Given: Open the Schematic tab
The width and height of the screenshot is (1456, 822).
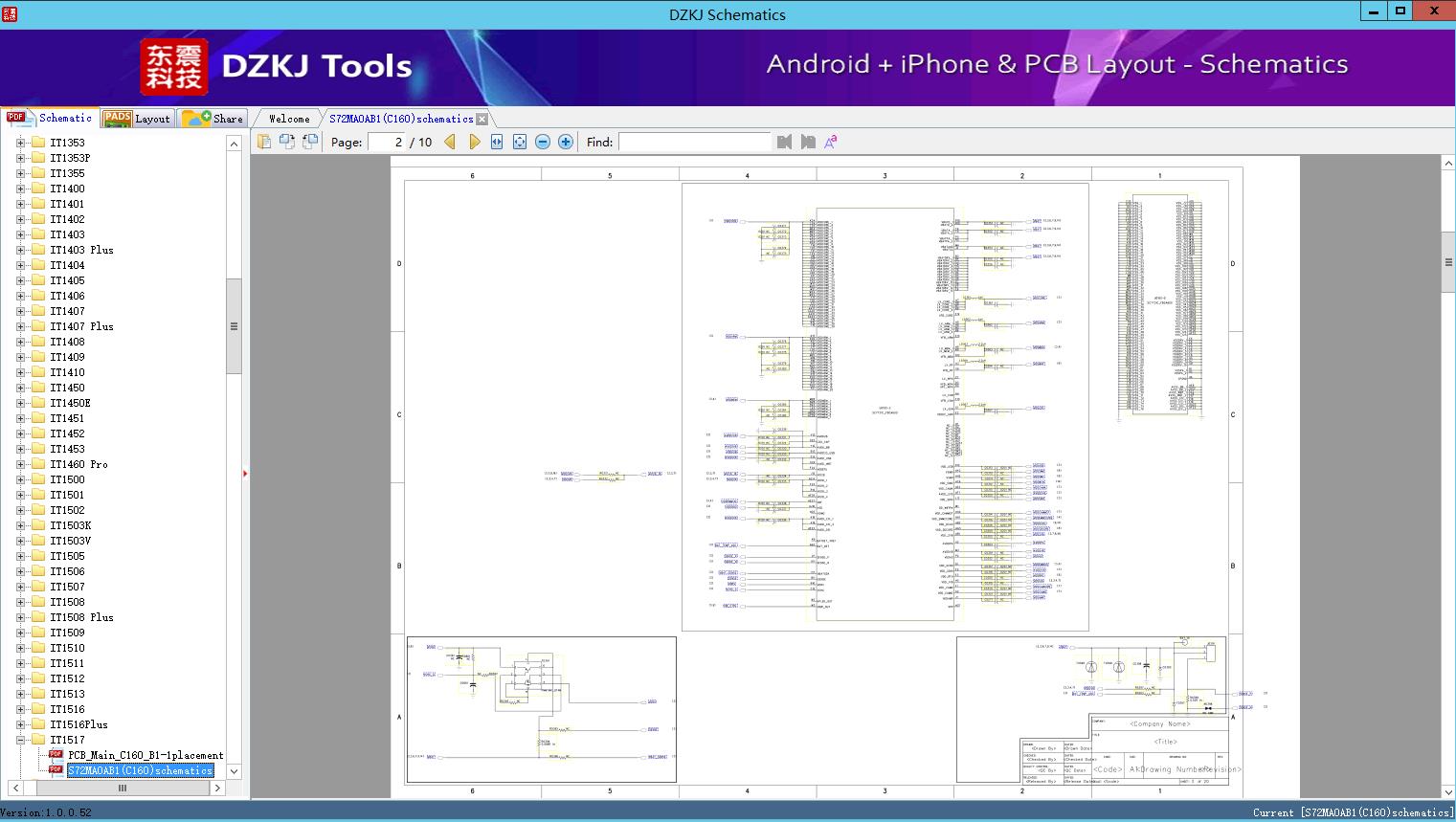Looking at the screenshot, I should coord(50,118).
